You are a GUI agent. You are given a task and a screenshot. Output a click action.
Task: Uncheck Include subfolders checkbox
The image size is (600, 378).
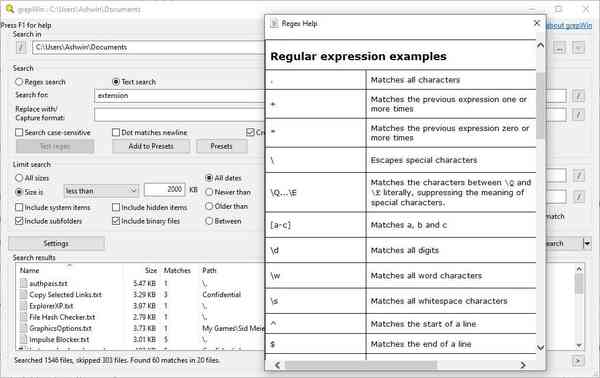pos(19,221)
